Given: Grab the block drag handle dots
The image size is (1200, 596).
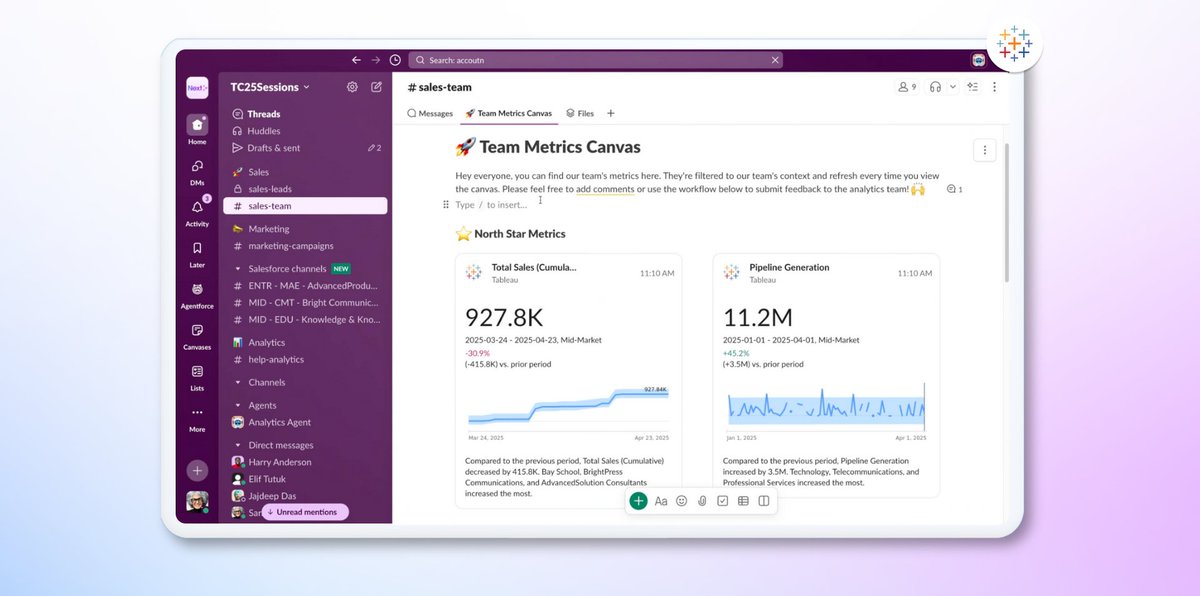Looking at the screenshot, I should 446,205.
